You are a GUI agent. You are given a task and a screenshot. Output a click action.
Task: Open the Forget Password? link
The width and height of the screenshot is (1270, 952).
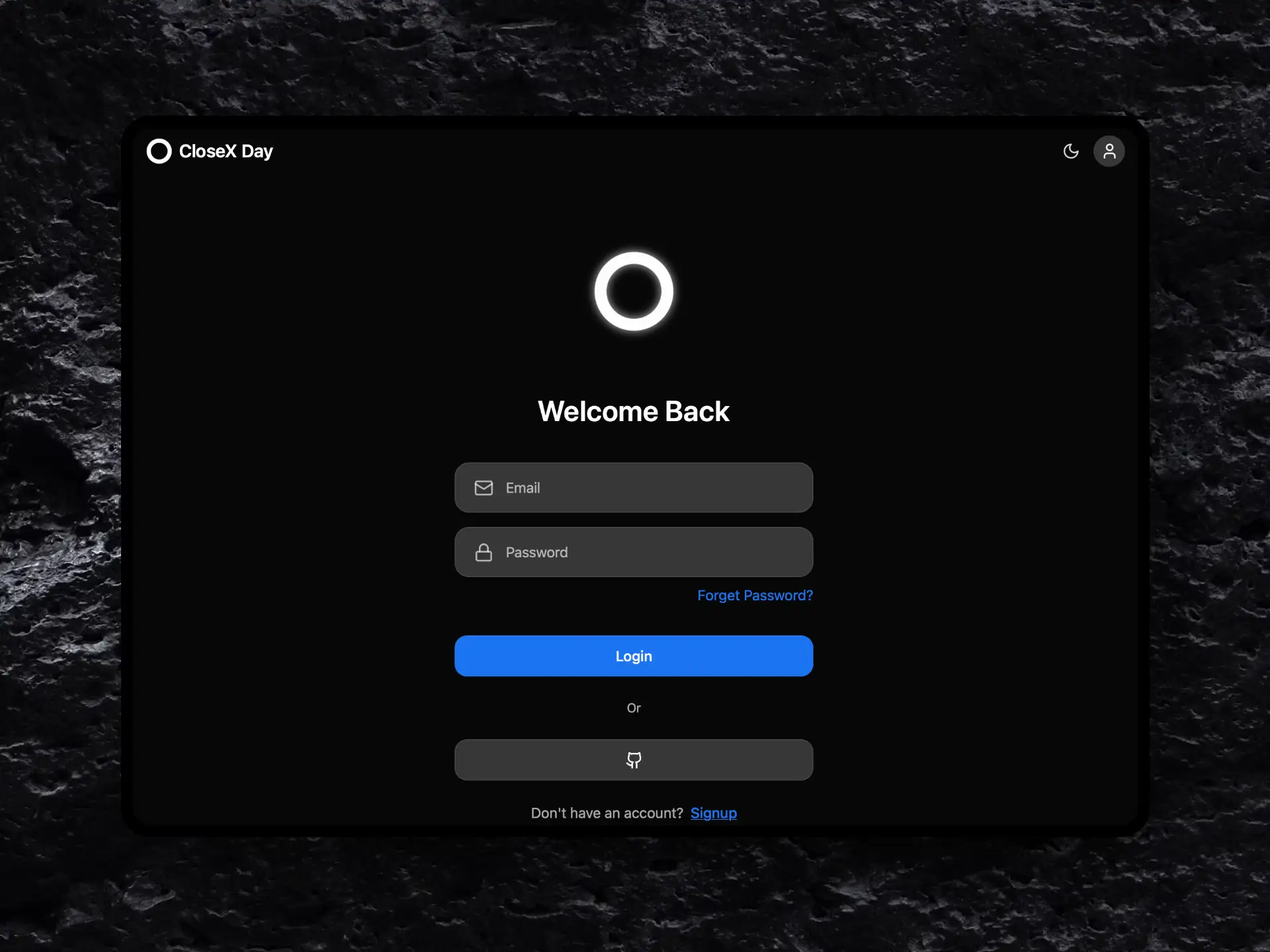(755, 596)
